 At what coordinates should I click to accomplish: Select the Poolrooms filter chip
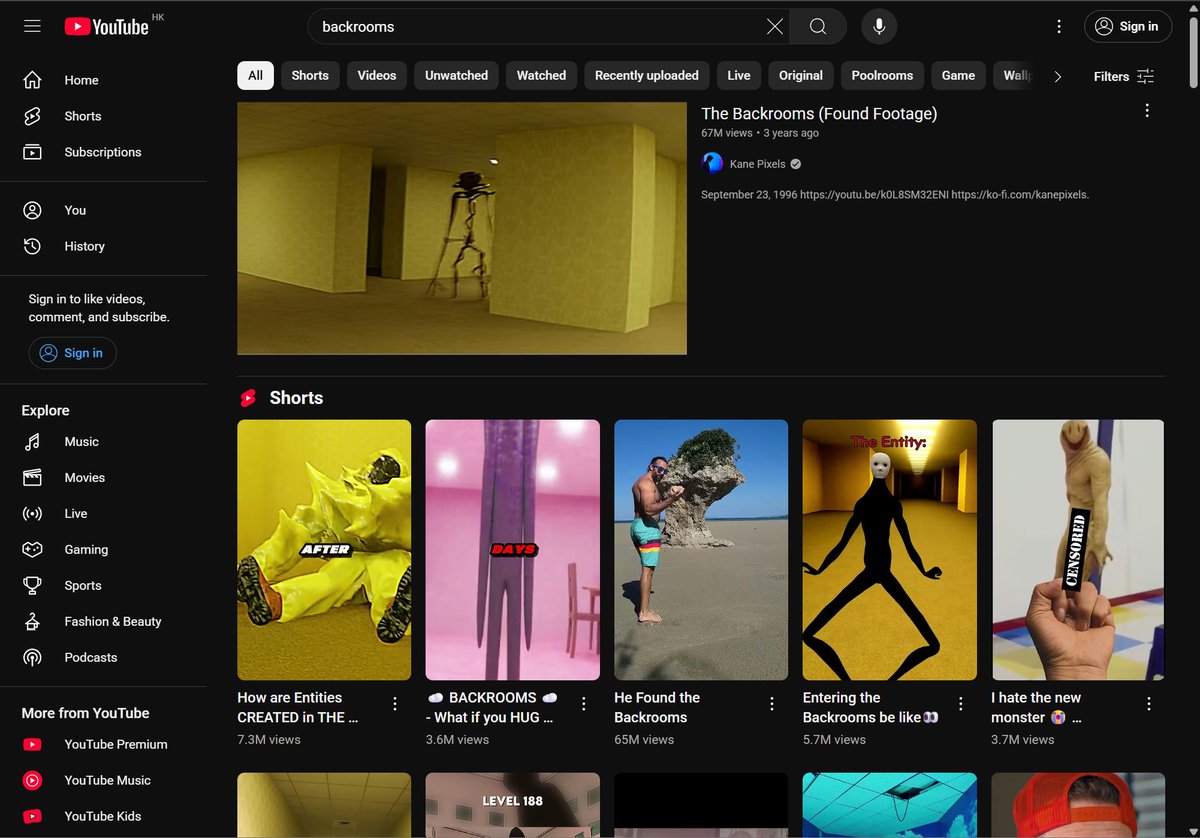pos(882,75)
